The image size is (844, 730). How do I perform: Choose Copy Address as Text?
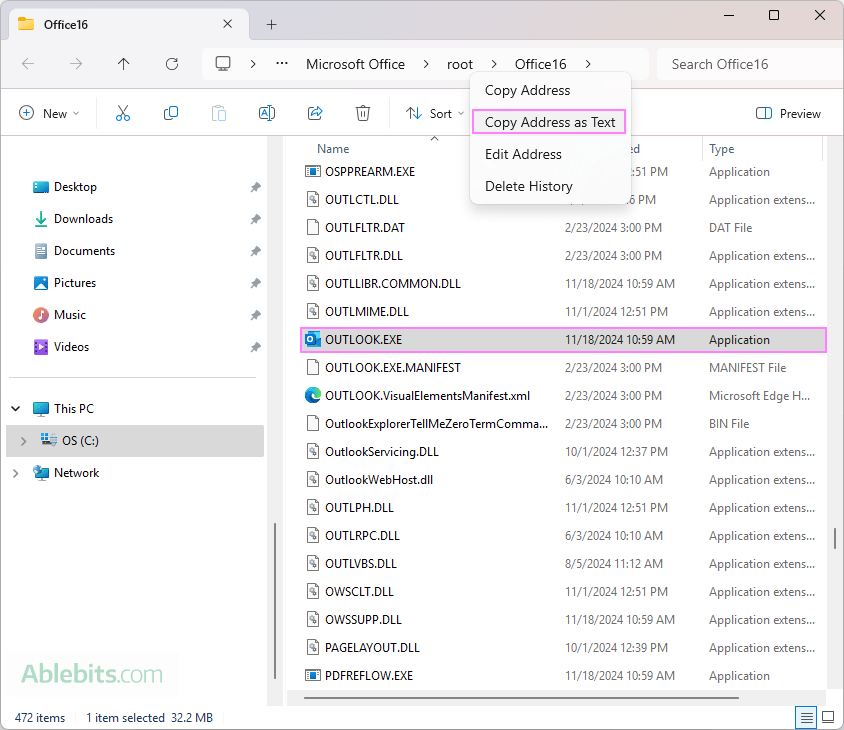point(550,122)
